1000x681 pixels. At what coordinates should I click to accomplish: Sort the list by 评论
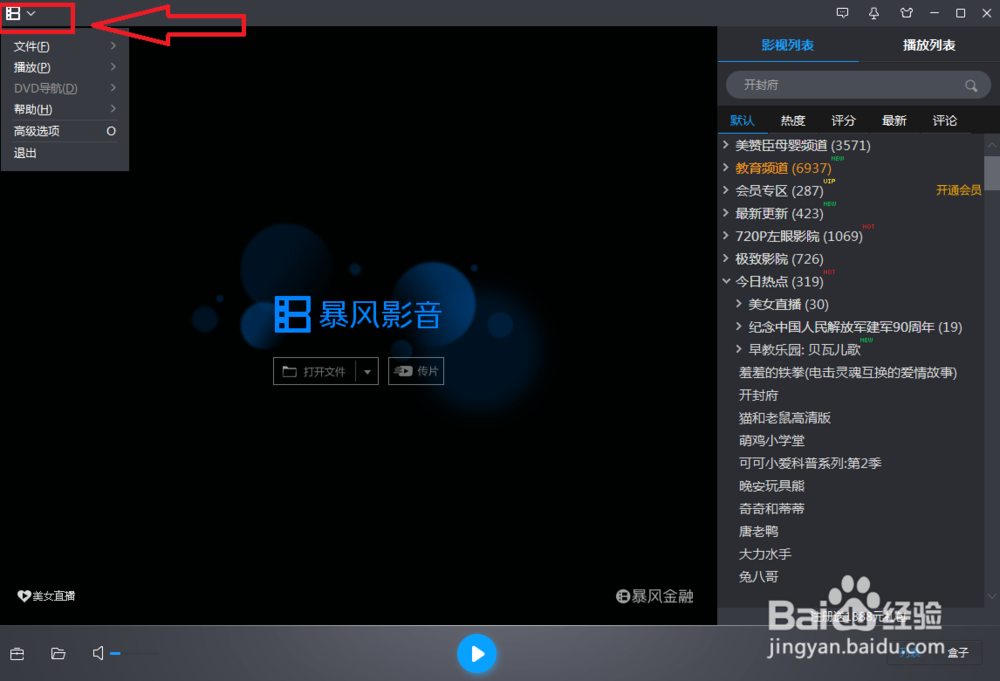[x=945, y=121]
